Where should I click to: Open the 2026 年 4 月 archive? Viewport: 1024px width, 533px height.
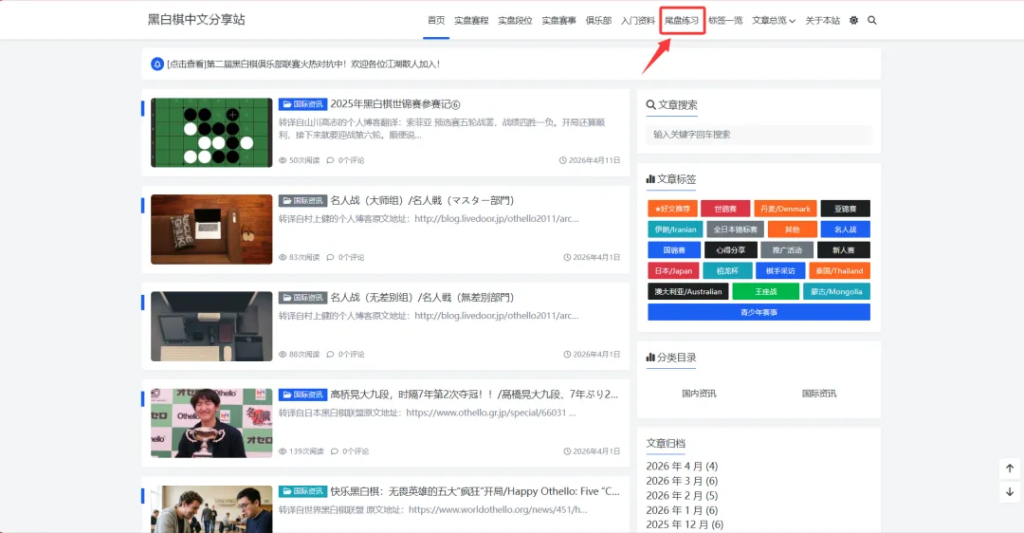[682, 466]
